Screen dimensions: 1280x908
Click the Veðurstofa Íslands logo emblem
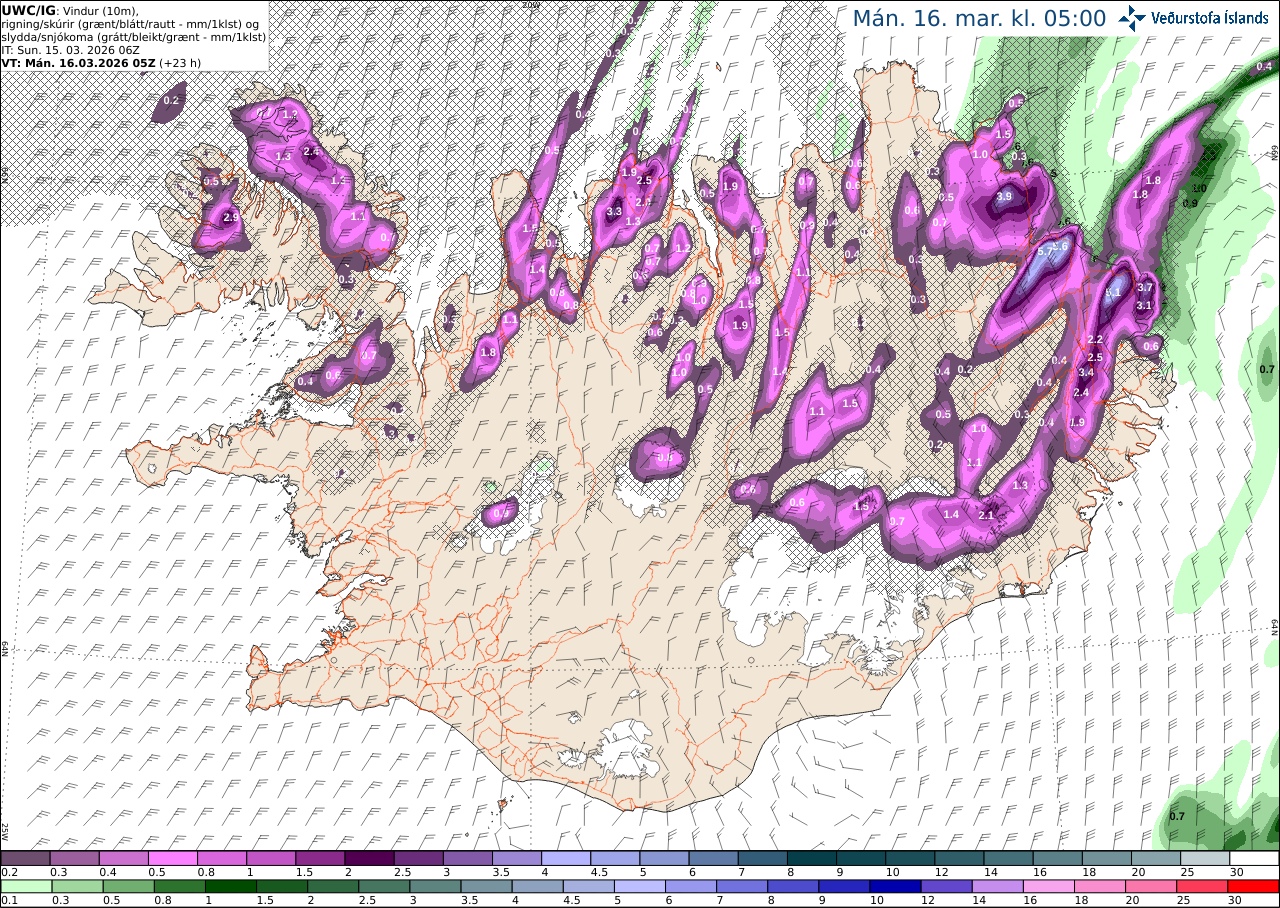coord(1131,18)
